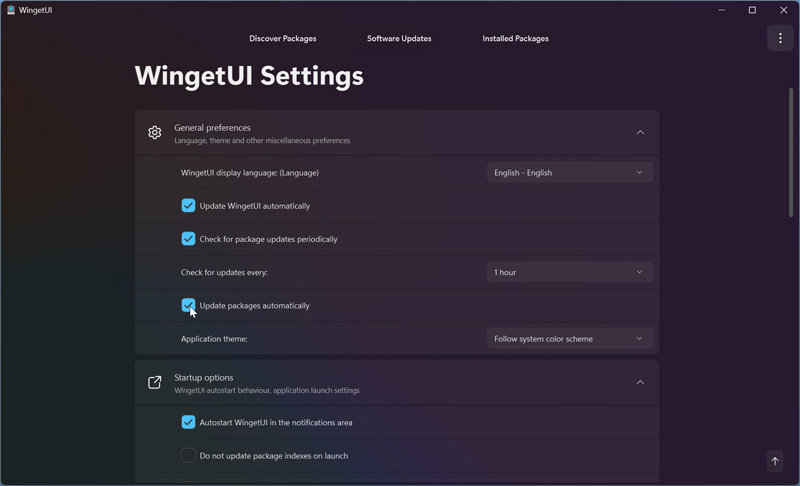Screen dimensions: 800x486
Task: Toggle Check for package updates periodically
Action: point(188,239)
